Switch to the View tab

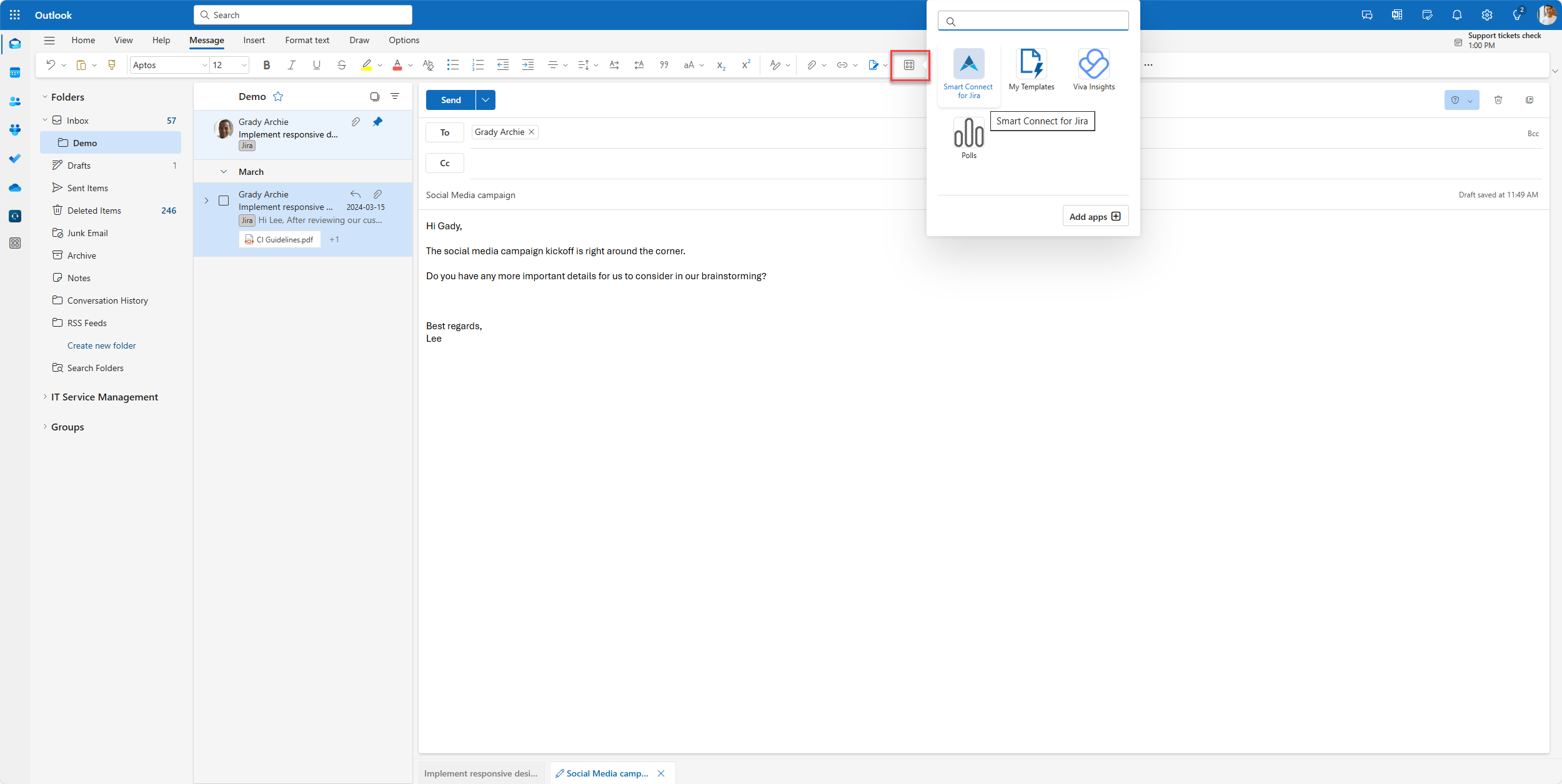(123, 40)
